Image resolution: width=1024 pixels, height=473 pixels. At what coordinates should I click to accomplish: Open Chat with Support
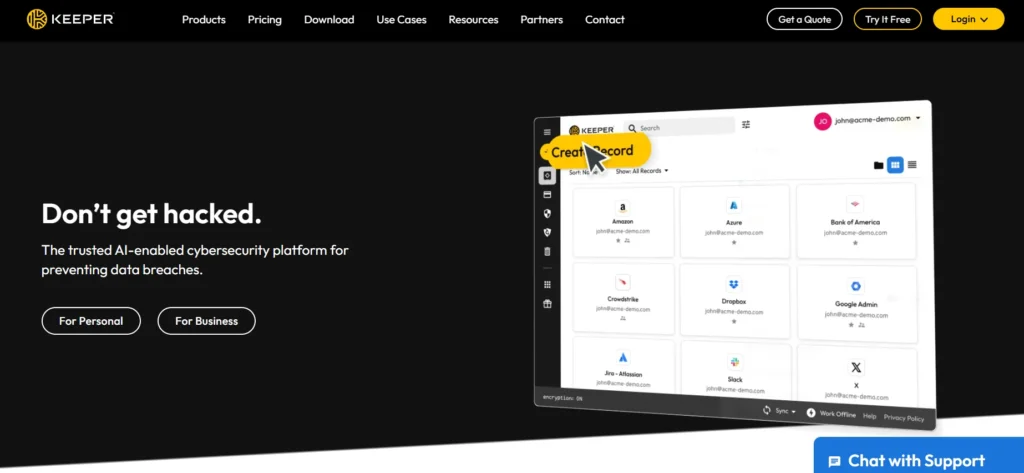pyautogui.click(x=919, y=456)
